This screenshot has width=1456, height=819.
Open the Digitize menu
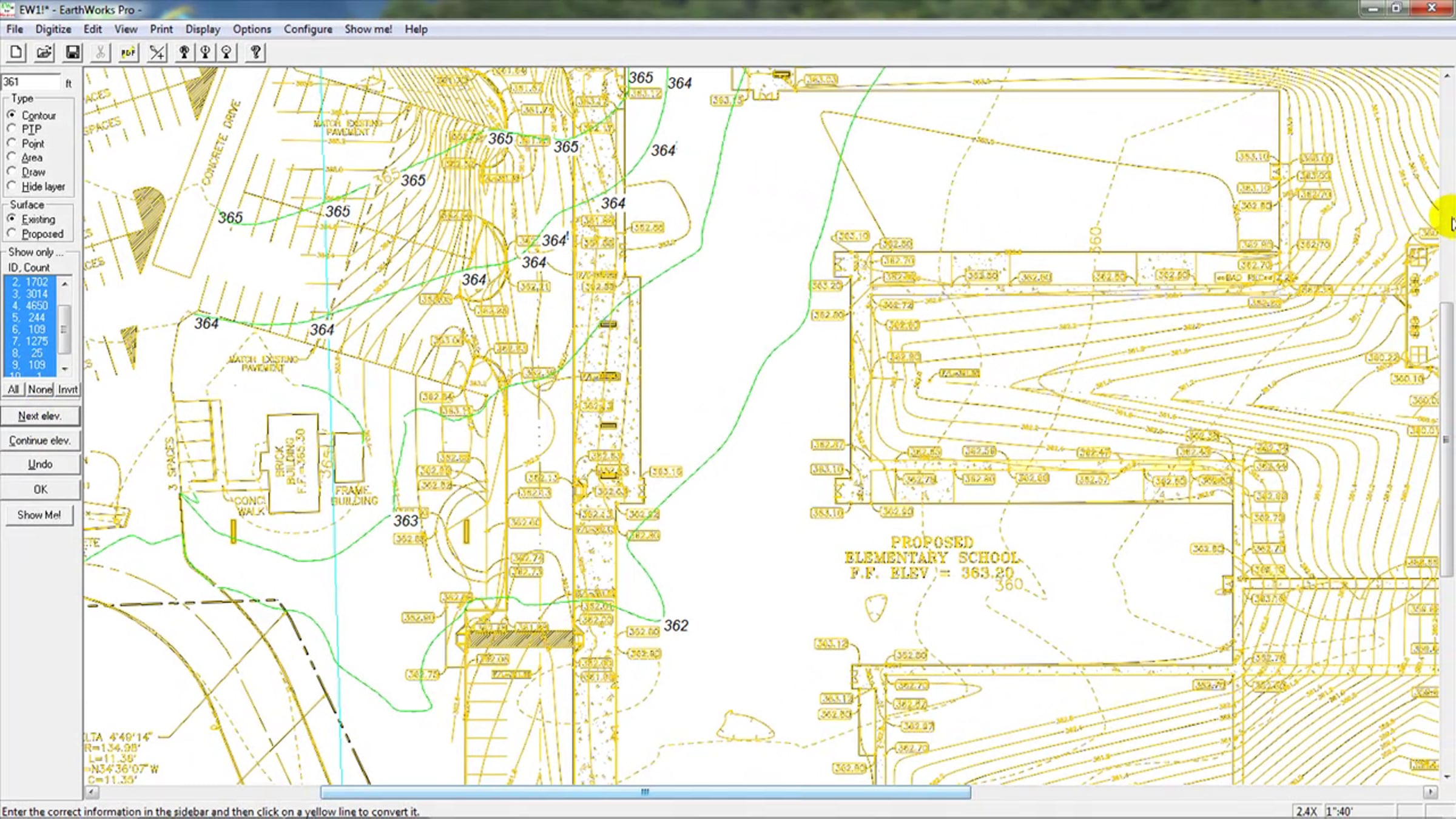[x=53, y=29]
